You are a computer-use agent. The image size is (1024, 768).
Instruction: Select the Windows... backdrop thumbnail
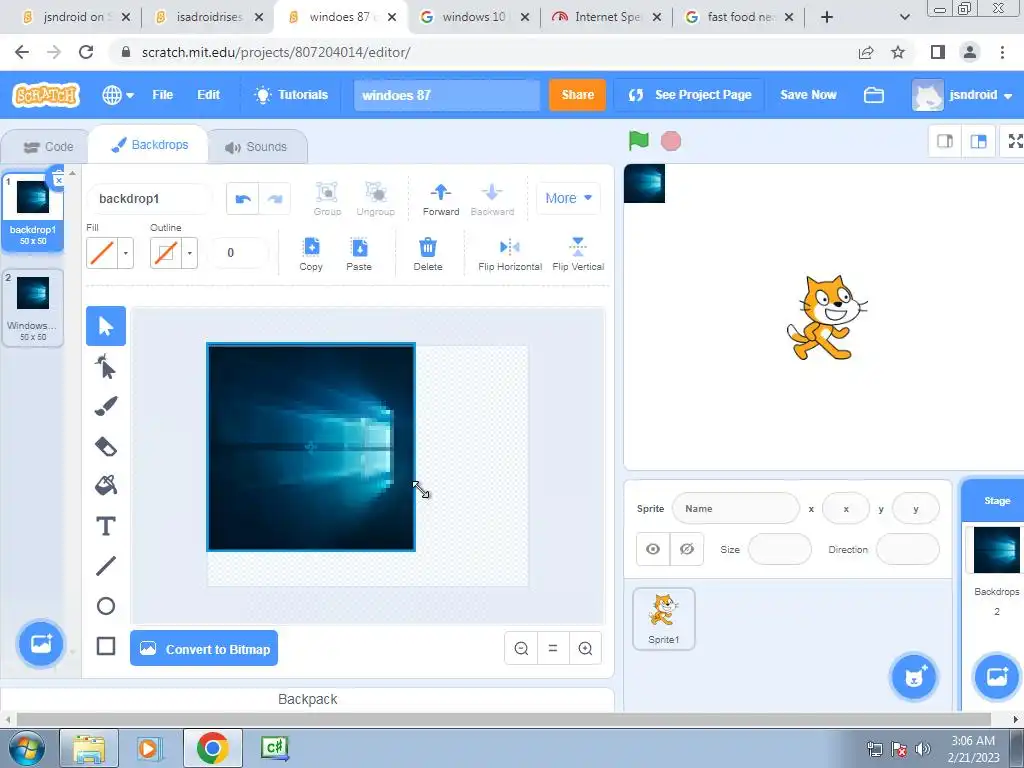pos(33,308)
